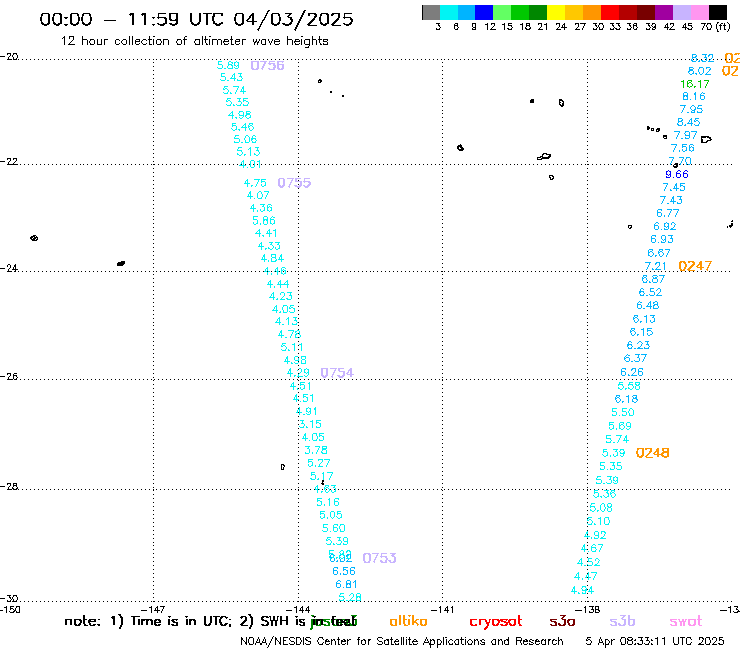Click the black swatch at the legend end
Screen dimensions: 740x650
tap(717, 12)
